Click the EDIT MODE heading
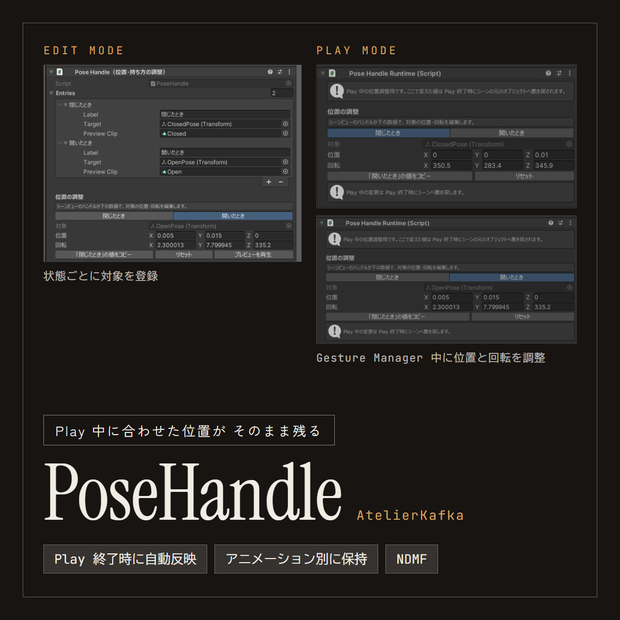The width and height of the screenshot is (620, 620). coord(83,51)
